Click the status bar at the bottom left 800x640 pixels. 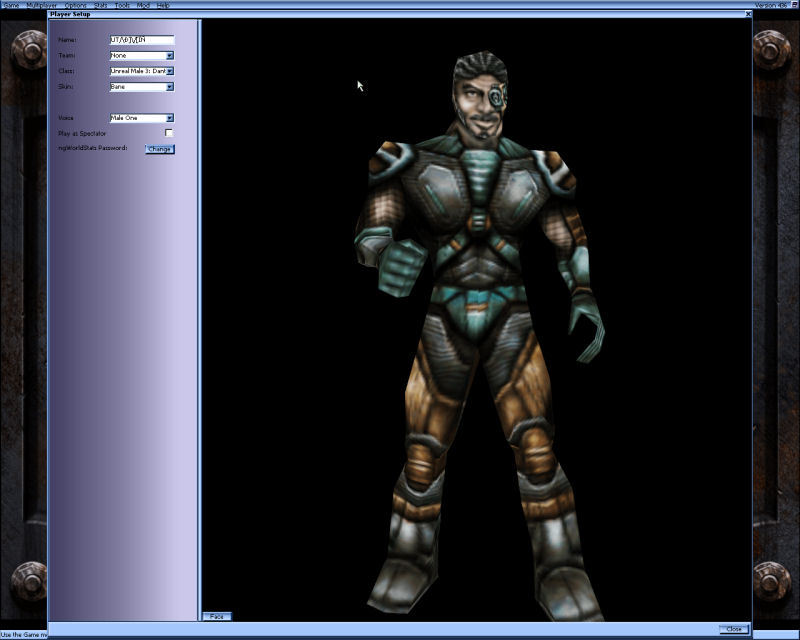[25, 633]
